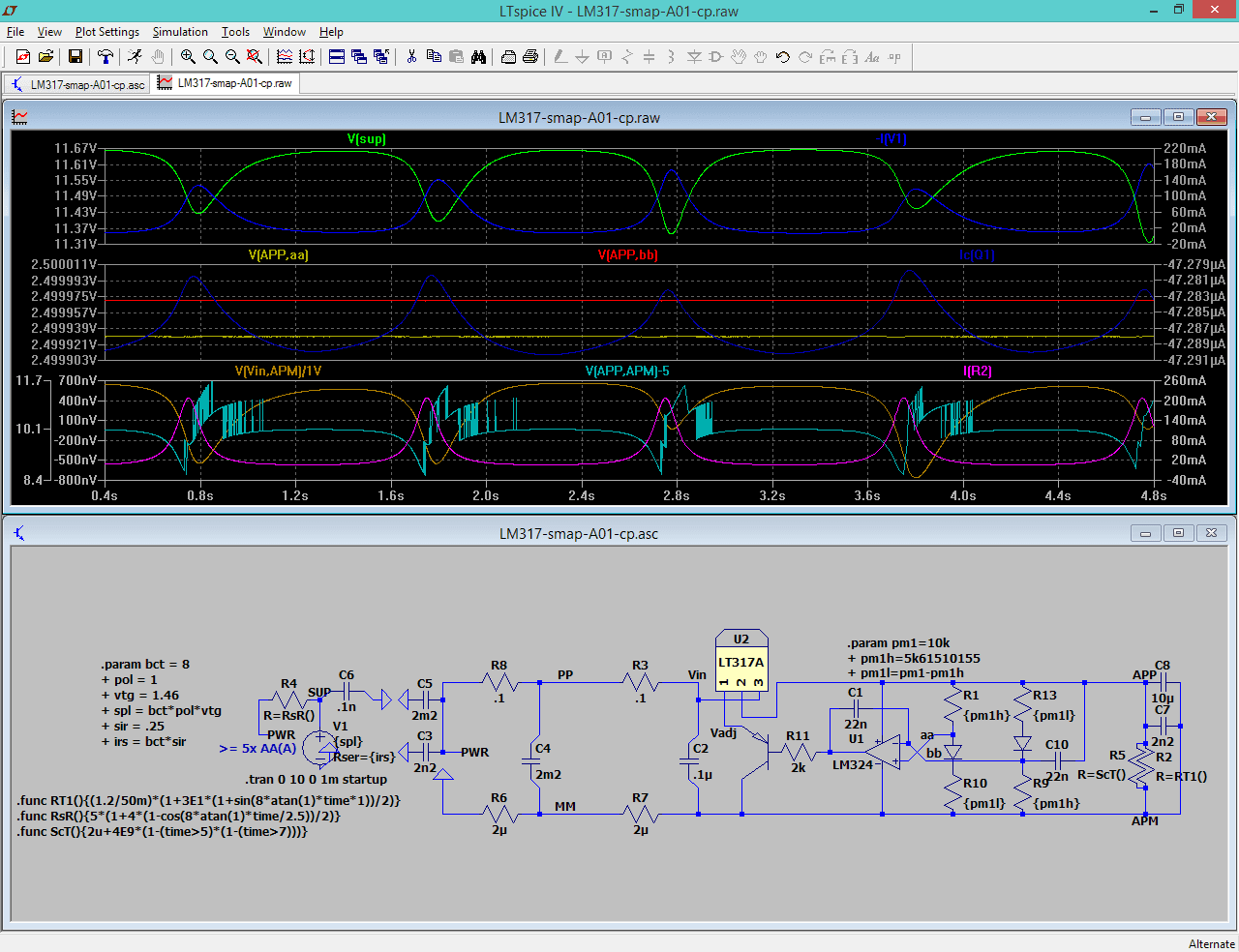Run the simulation with the running man icon
The height and width of the screenshot is (952, 1239).
(135, 56)
